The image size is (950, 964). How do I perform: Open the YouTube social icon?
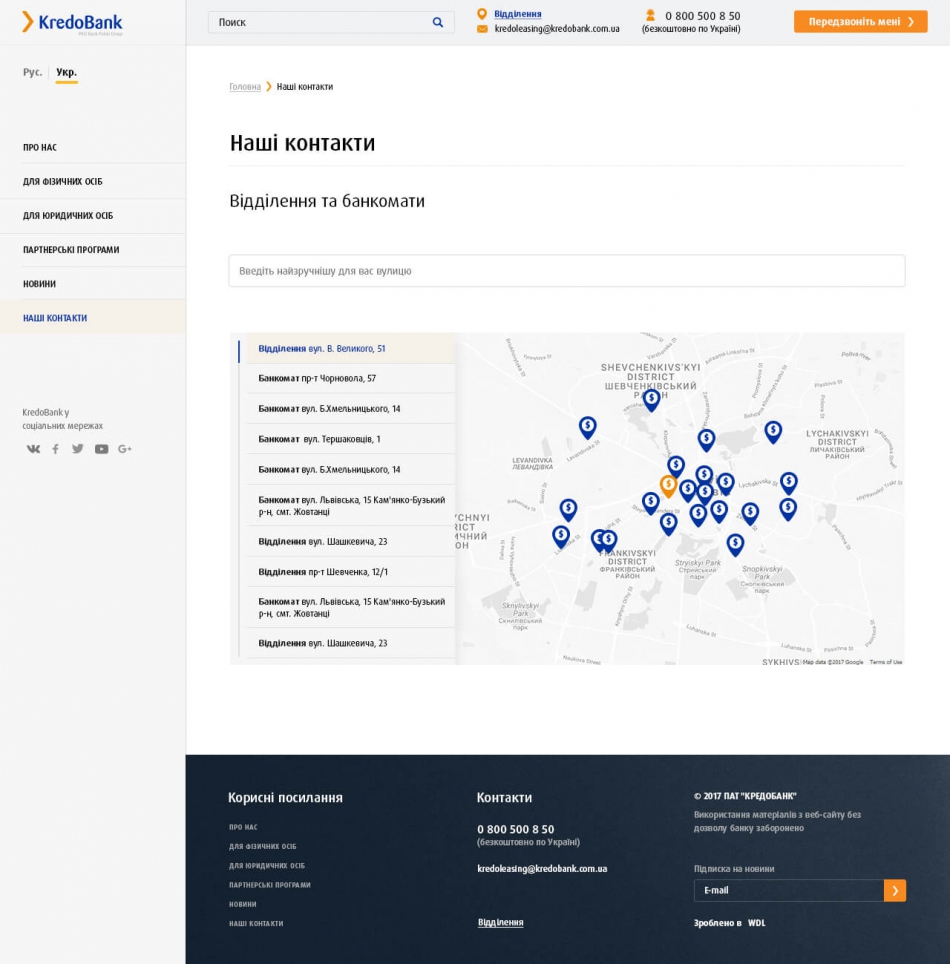101,449
